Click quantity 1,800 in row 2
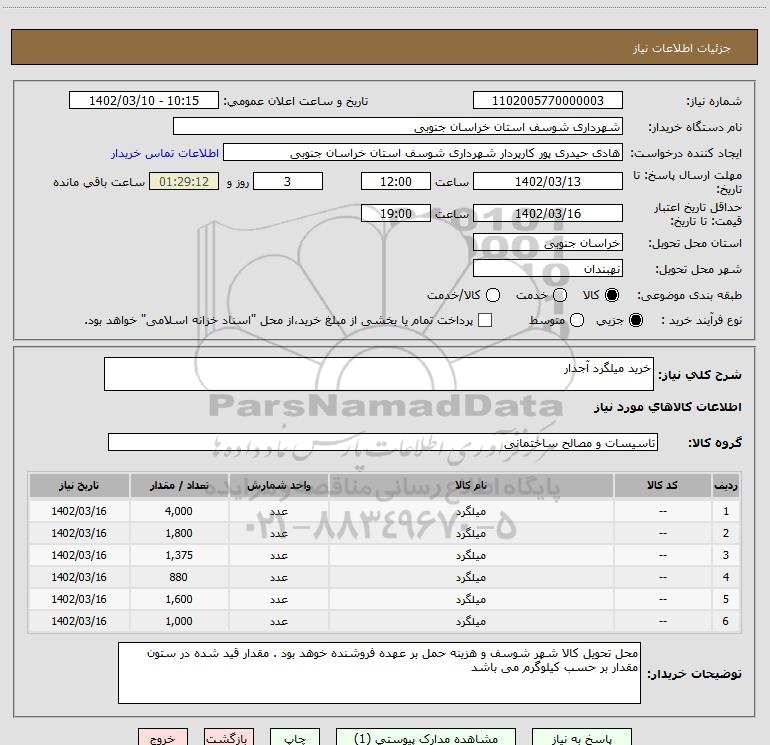 179,533
